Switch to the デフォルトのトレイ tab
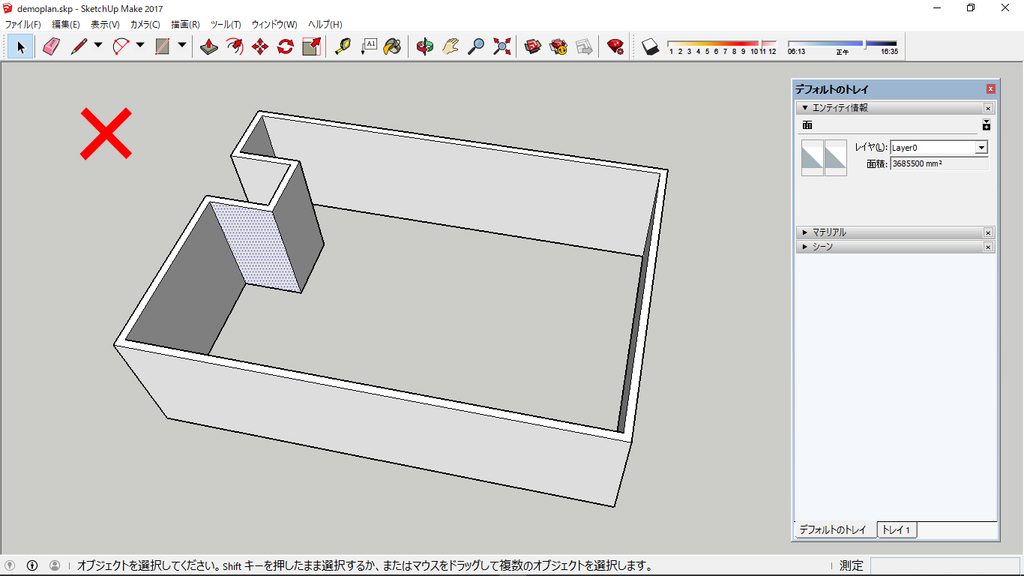Image resolution: width=1024 pixels, height=576 pixels. pos(833,530)
